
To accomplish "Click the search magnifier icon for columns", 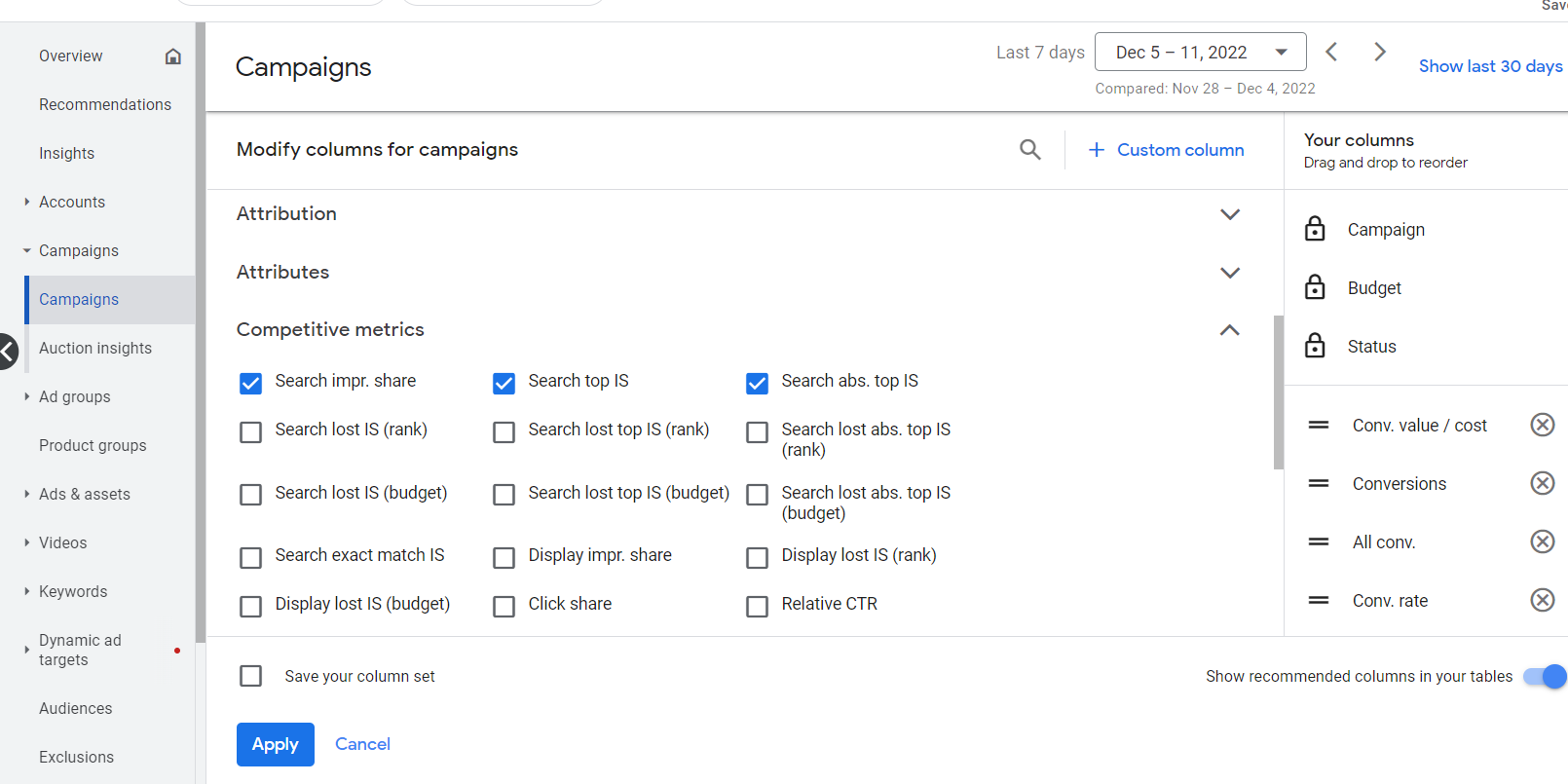I will click(1029, 150).
